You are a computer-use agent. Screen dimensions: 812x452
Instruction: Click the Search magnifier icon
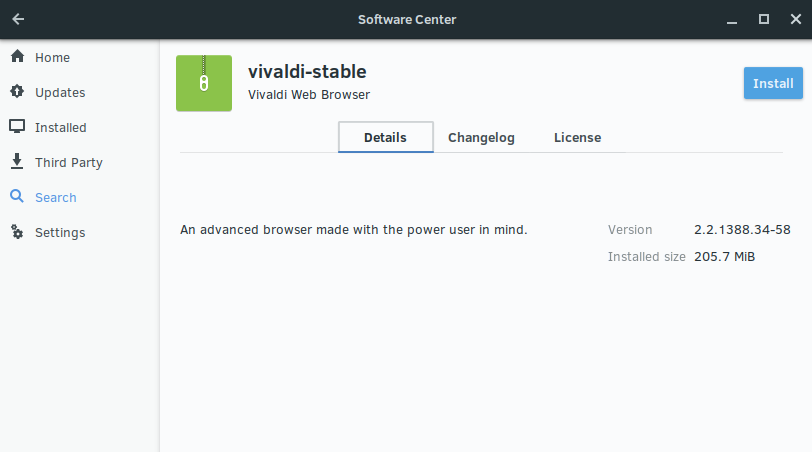point(17,196)
